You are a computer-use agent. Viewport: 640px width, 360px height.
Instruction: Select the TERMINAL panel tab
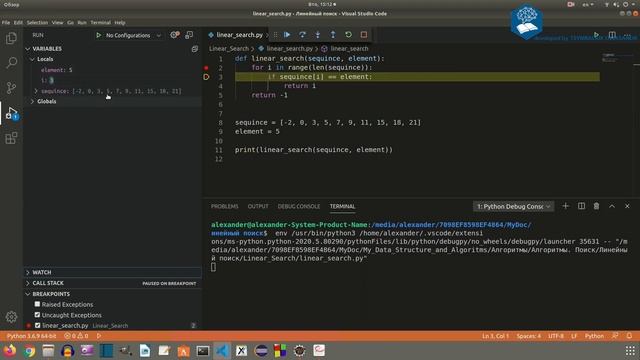(x=342, y=207)
